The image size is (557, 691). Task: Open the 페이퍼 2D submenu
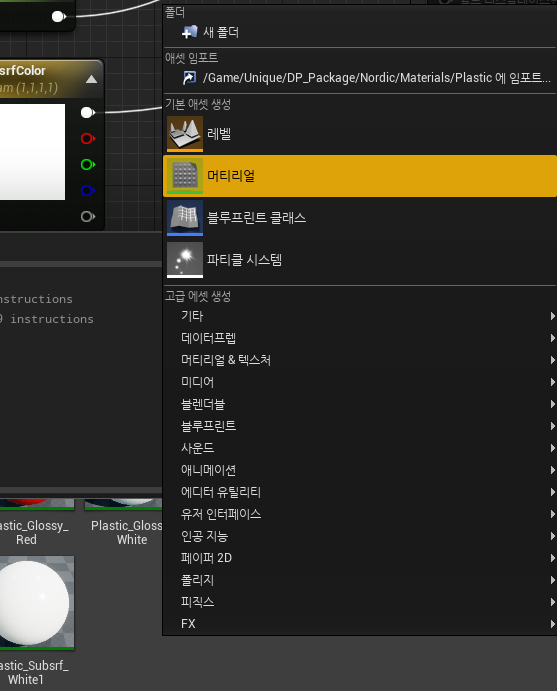pos(360,558)
